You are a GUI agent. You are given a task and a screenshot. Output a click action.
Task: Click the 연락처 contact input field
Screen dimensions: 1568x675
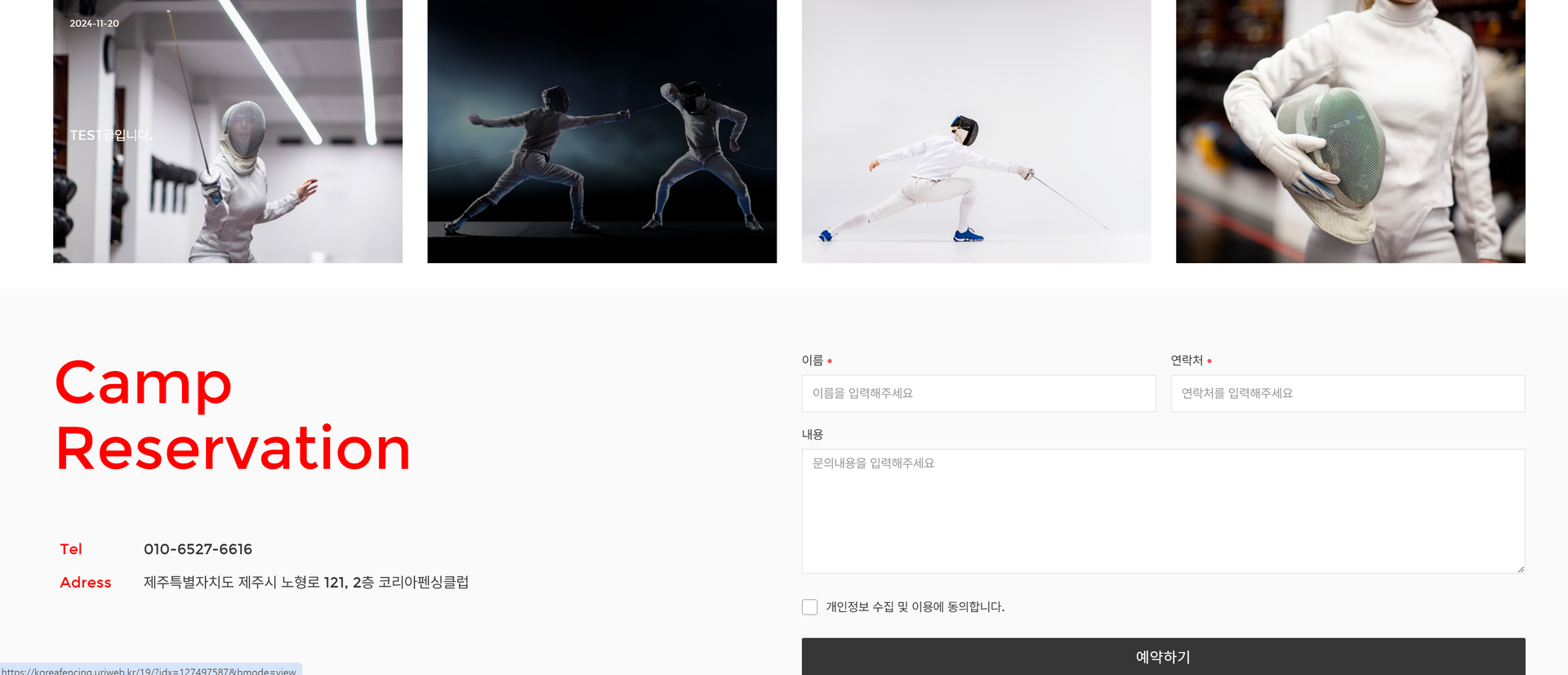(x=1347, y=393)
